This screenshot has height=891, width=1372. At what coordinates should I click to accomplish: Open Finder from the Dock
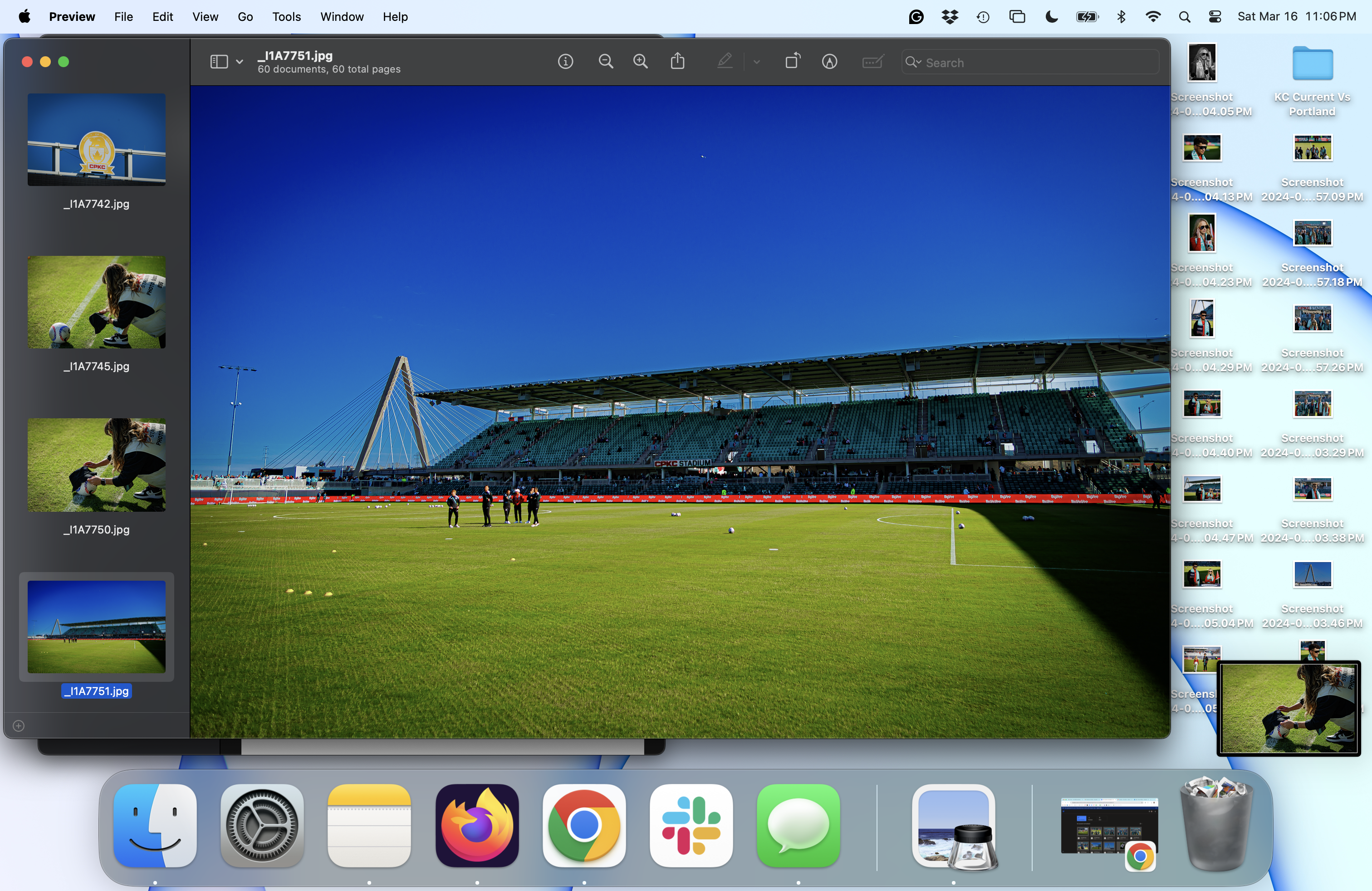[155, 825]
